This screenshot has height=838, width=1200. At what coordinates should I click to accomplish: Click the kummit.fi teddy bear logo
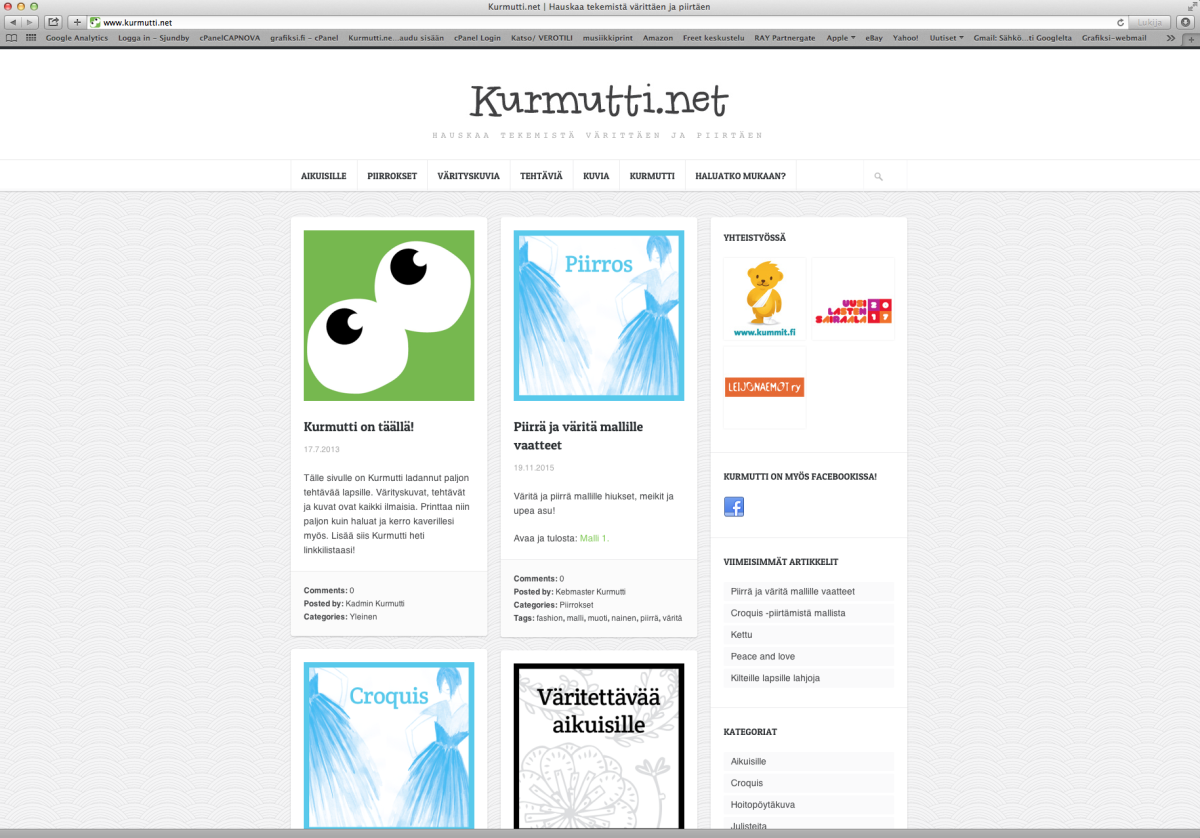(764, 298)
